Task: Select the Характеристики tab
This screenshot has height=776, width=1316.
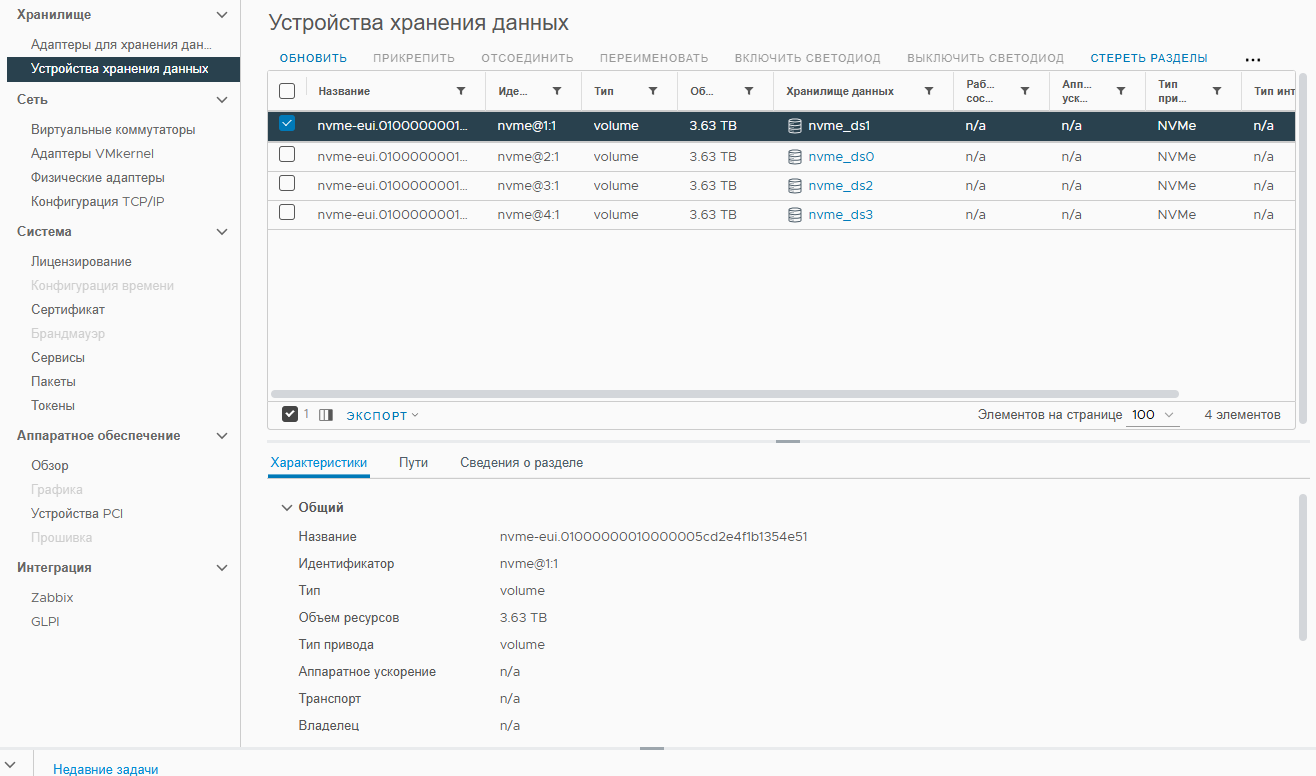Action: click(319, 463)
